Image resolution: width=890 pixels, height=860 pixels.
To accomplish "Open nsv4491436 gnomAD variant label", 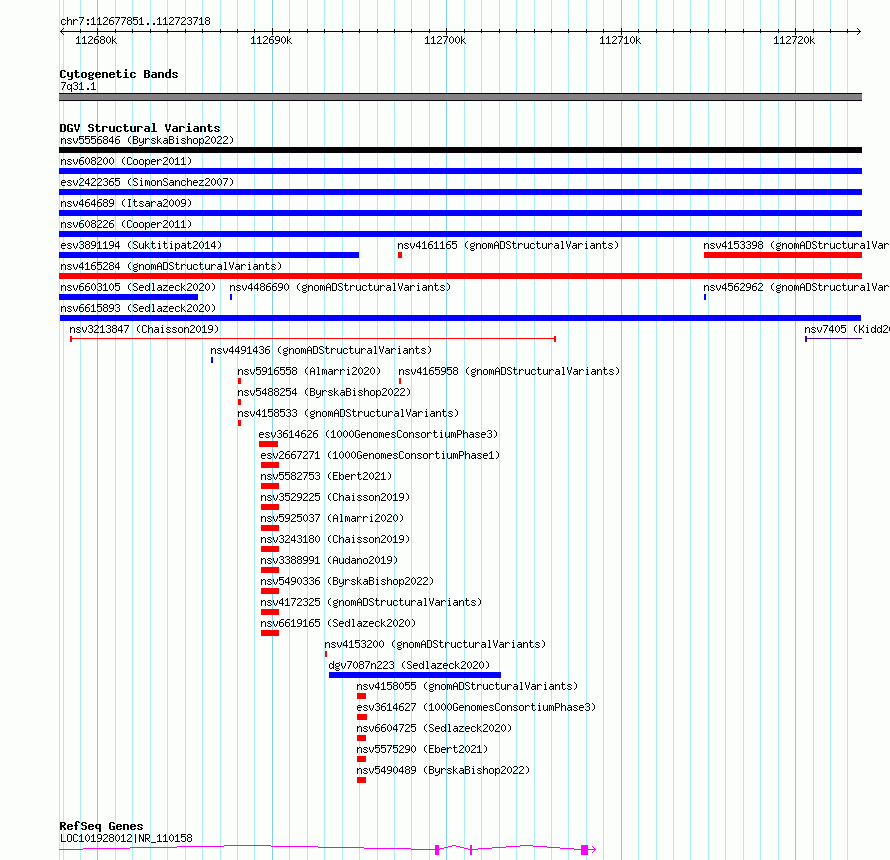I will pos(321,350).
